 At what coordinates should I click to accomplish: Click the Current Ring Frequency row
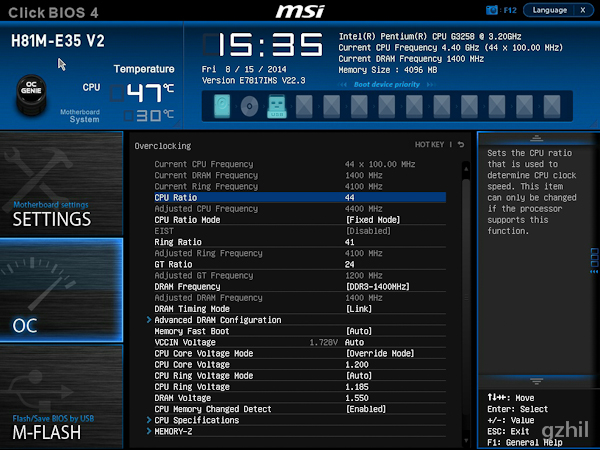click(300, 186)
